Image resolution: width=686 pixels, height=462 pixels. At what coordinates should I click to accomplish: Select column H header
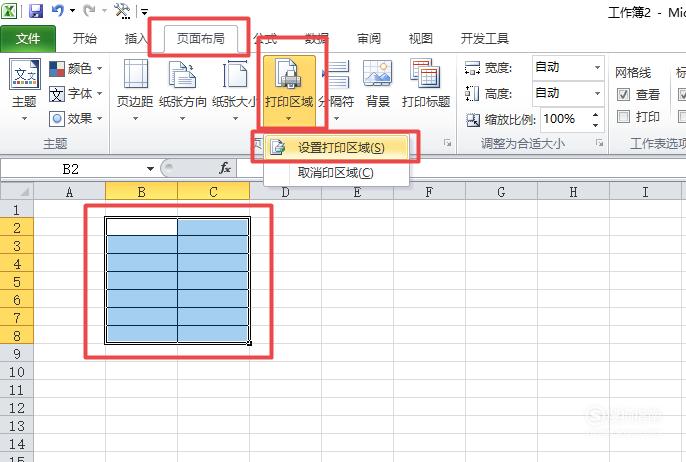pos(573,192)
